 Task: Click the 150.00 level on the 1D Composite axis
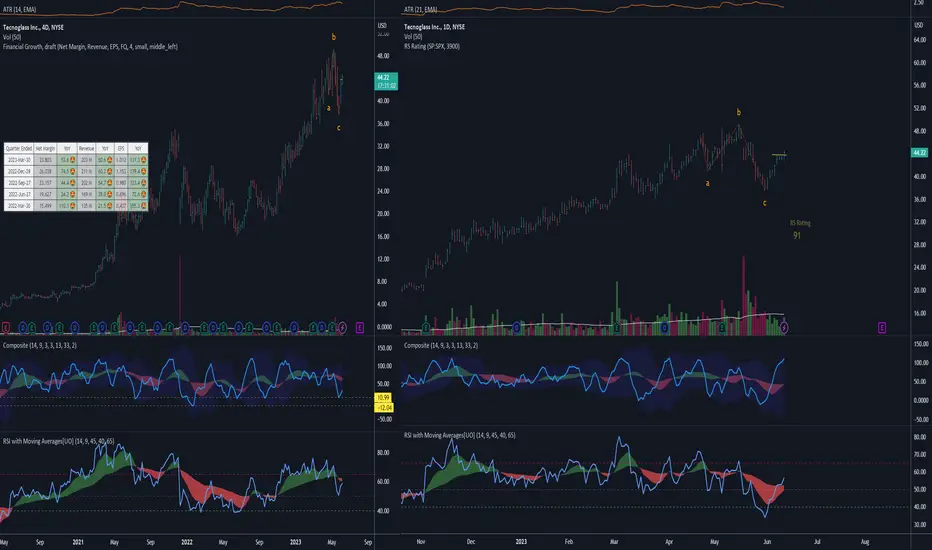[x=921, y=344]
